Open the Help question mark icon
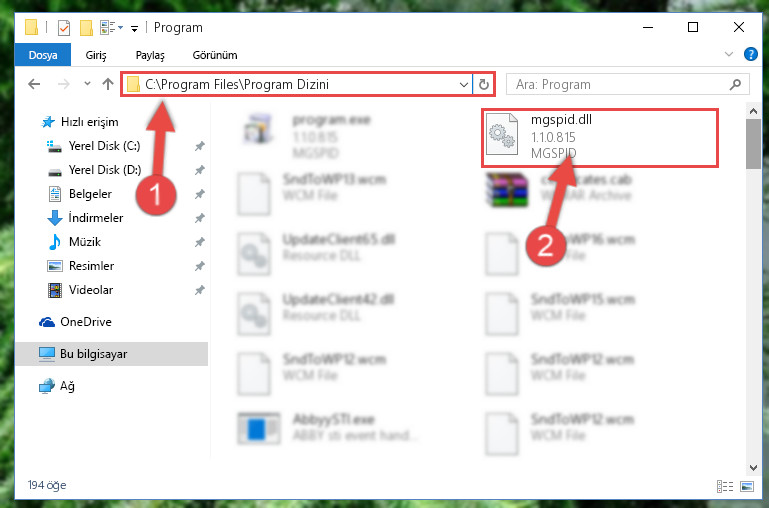 750,54
